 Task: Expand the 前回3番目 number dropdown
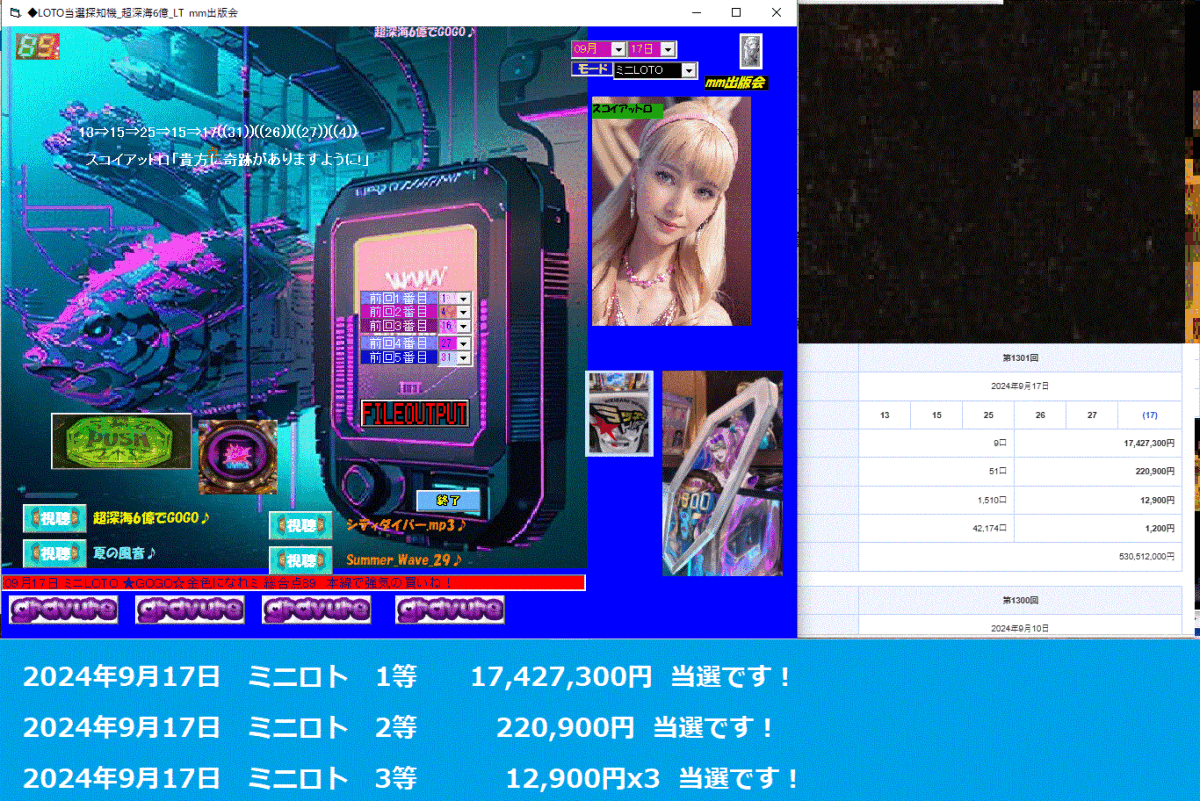465,327
